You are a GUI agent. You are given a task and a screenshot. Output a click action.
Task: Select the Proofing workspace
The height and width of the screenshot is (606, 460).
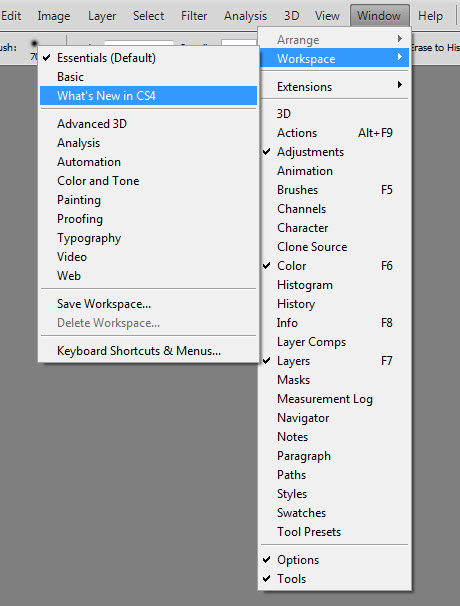(148, 219)
